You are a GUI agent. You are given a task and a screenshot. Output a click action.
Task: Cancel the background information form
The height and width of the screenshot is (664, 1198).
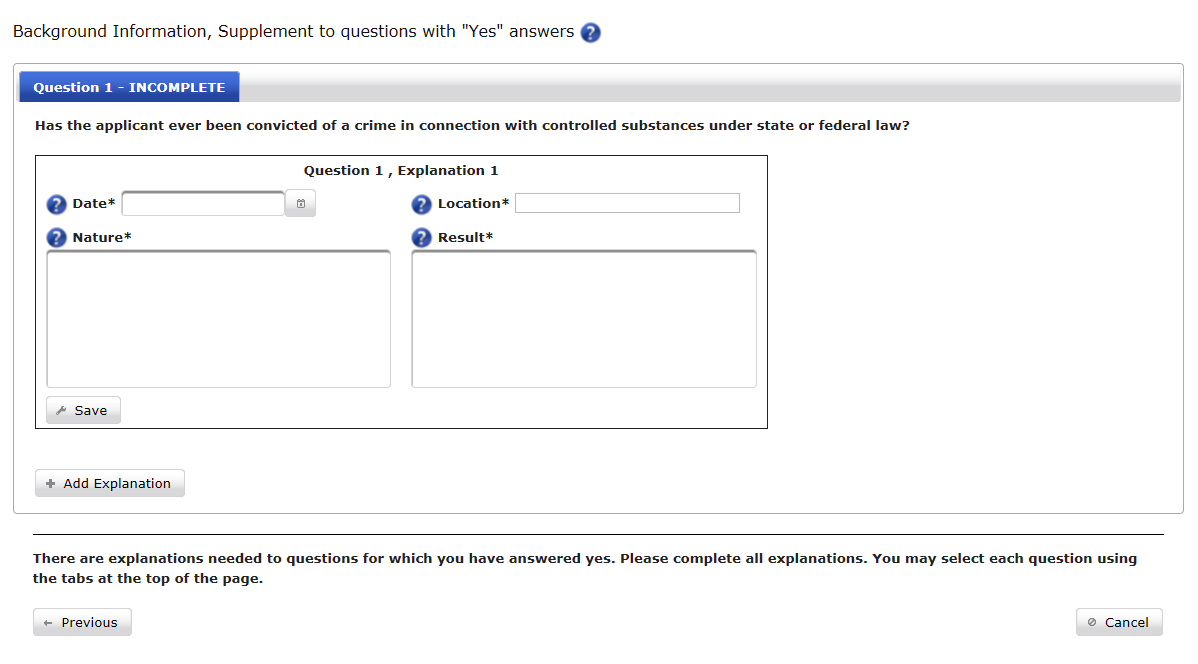click(1119, 623)
